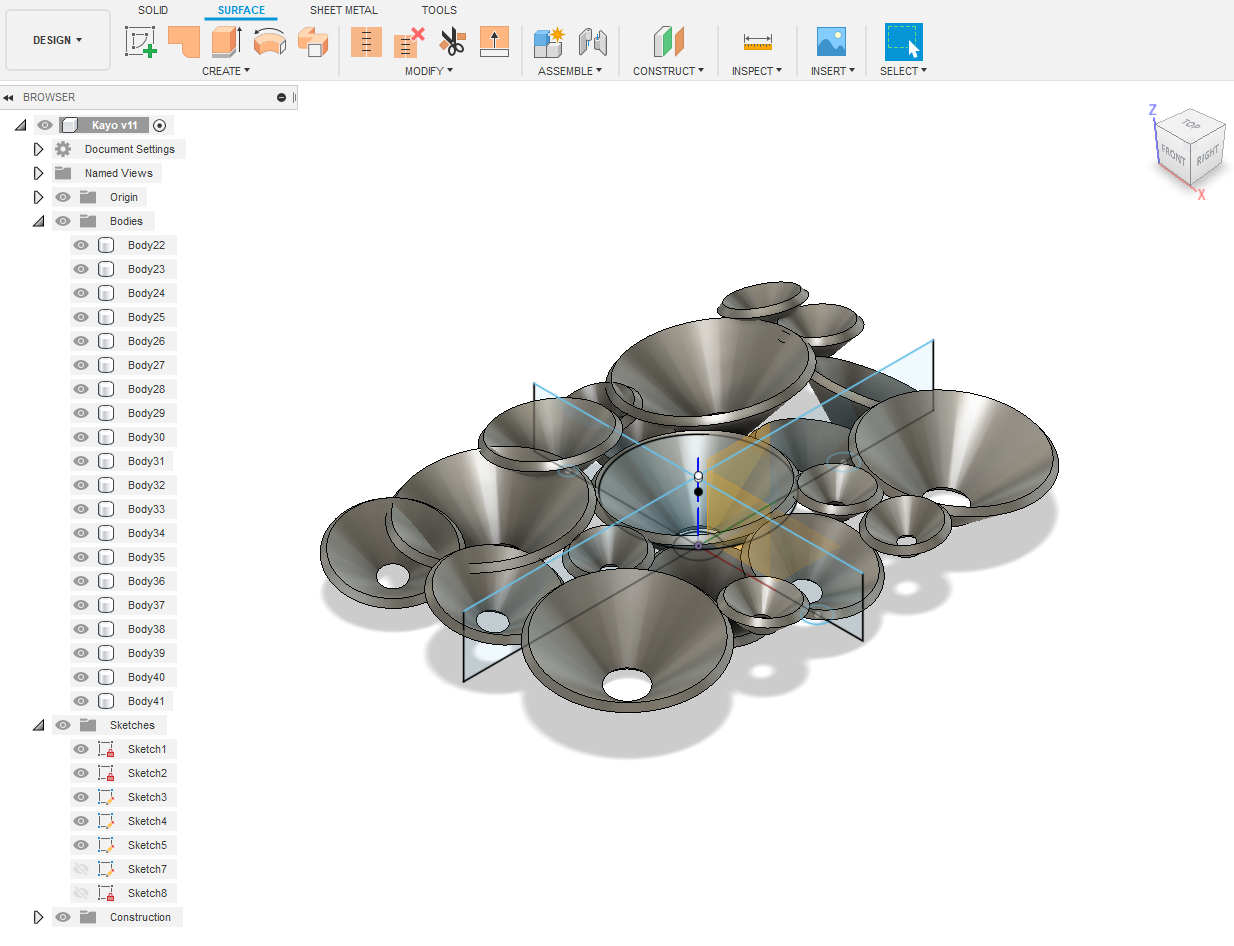Click the New Component icon in Assemble
This screenshot has width=1234, height=946.
(549, 41)
